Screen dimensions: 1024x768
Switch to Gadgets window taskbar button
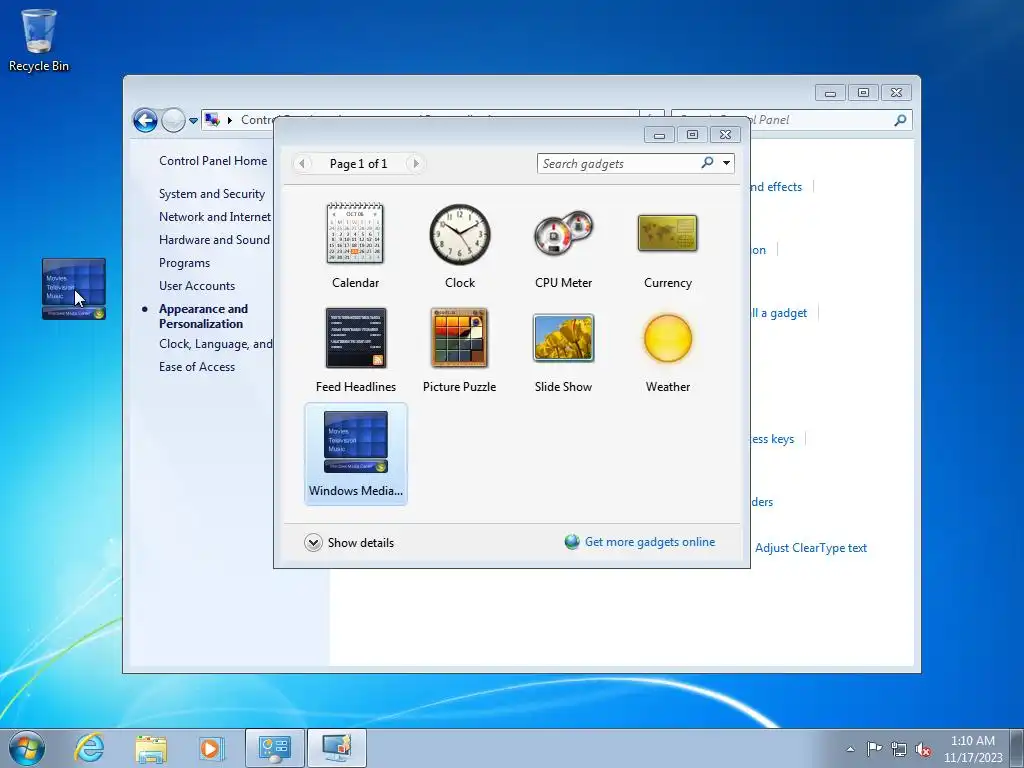pyautogui.click(x=336, y=748)
